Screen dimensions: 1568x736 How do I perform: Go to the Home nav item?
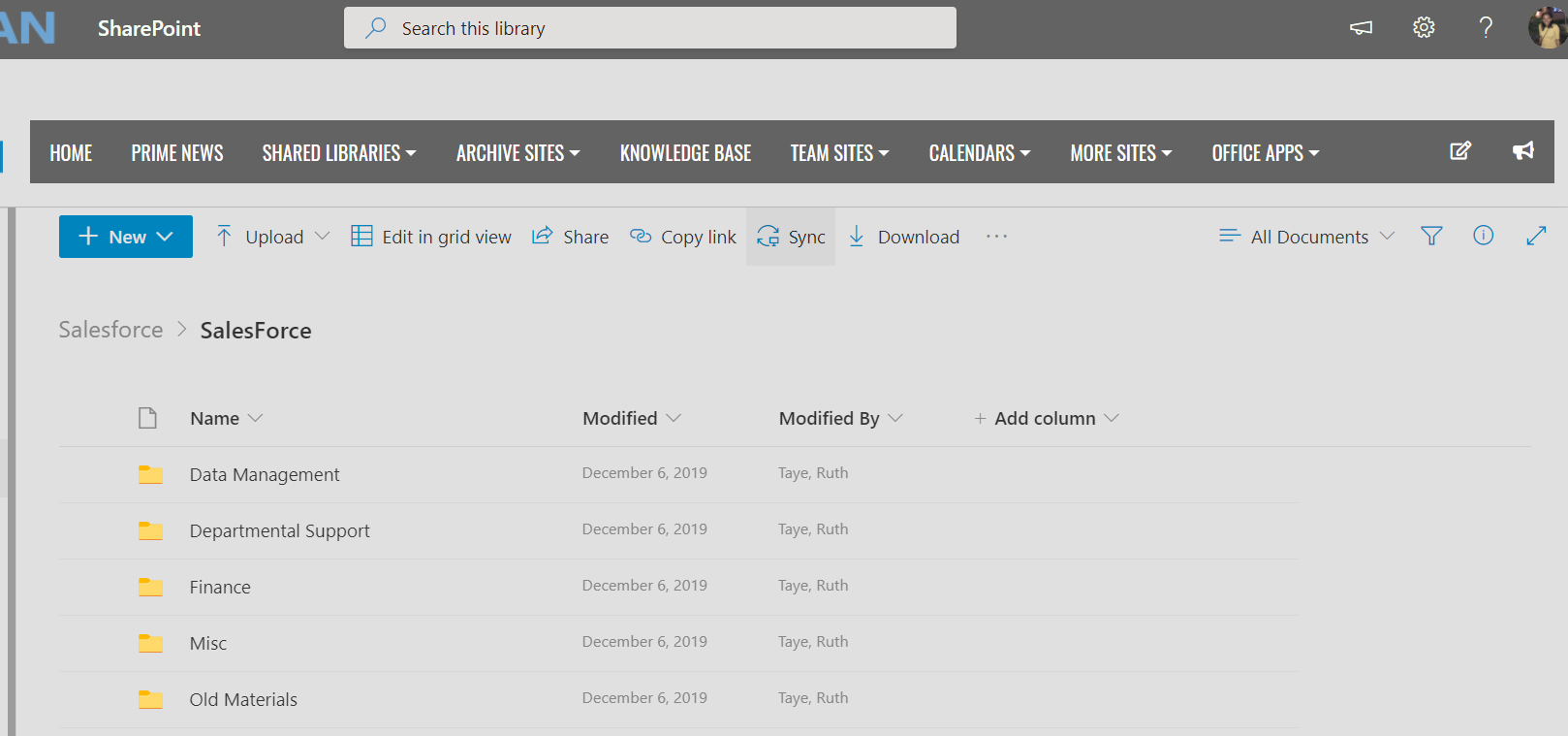[x=71, y=152]
